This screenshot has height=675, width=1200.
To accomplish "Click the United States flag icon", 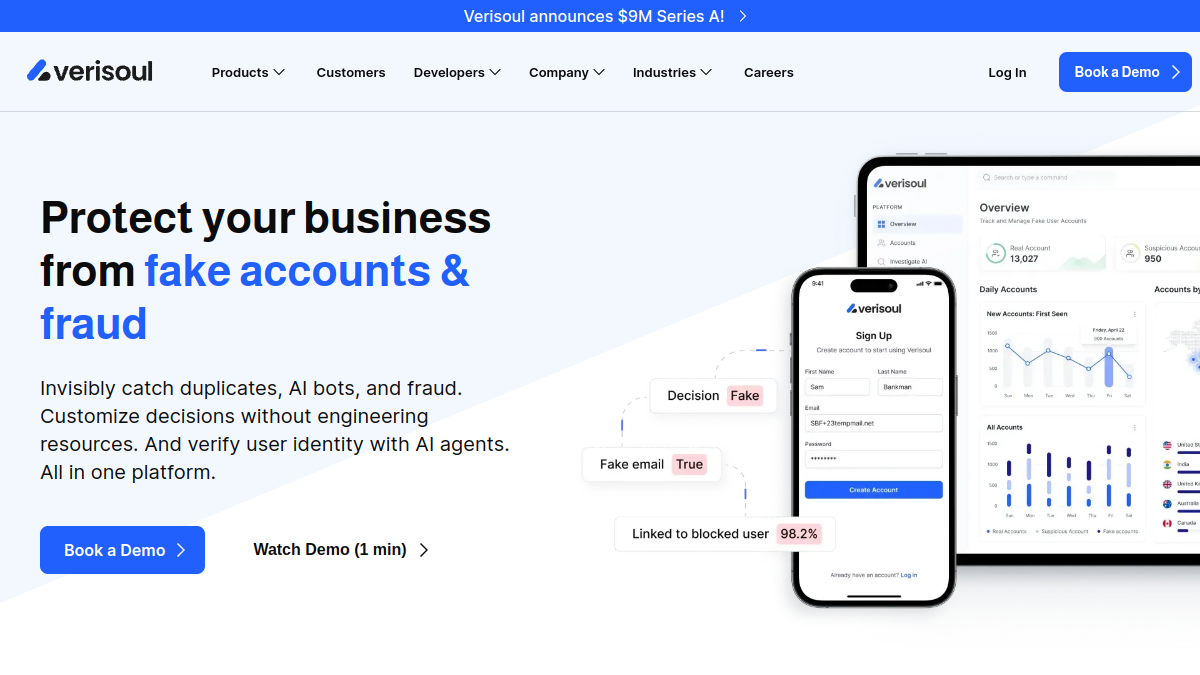I will click(x=1167, y=445).
